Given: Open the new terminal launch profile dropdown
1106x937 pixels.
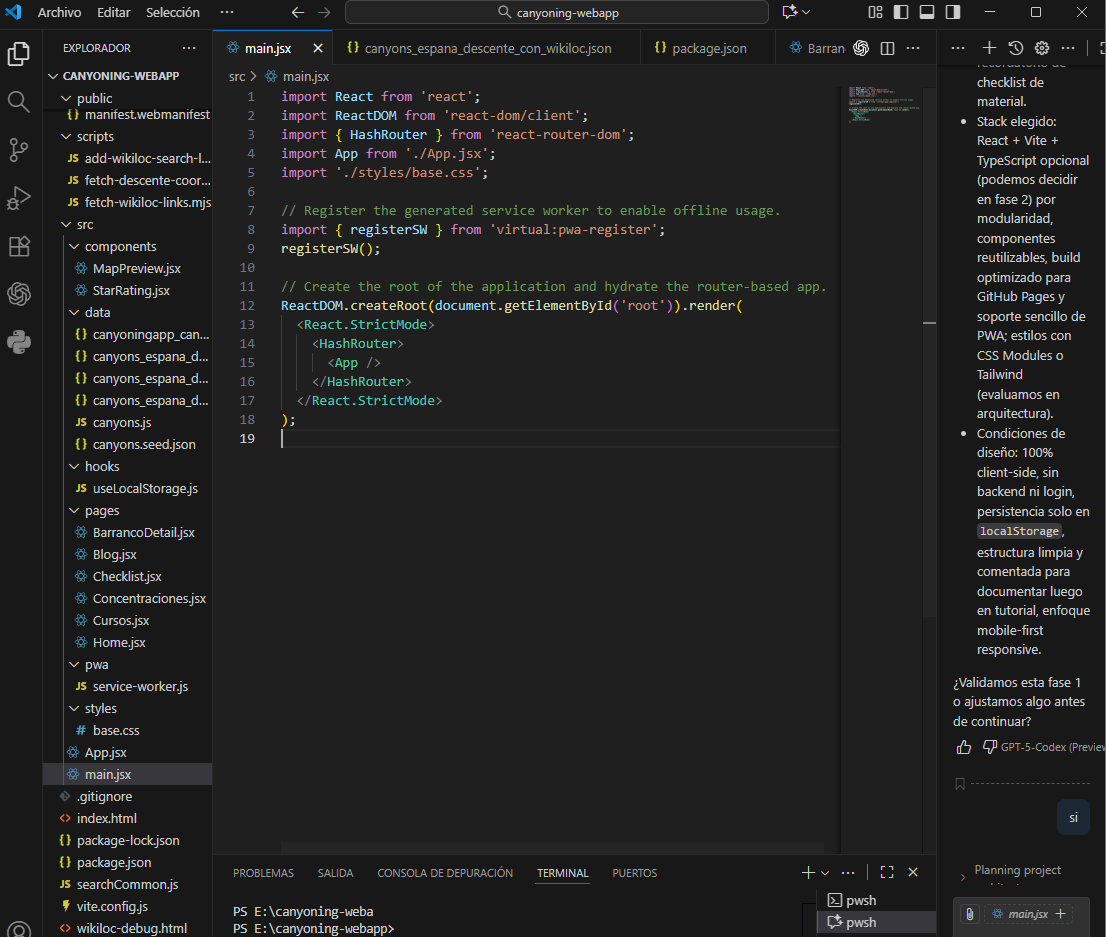Looking at the screenshot, I should pos(825,873).
